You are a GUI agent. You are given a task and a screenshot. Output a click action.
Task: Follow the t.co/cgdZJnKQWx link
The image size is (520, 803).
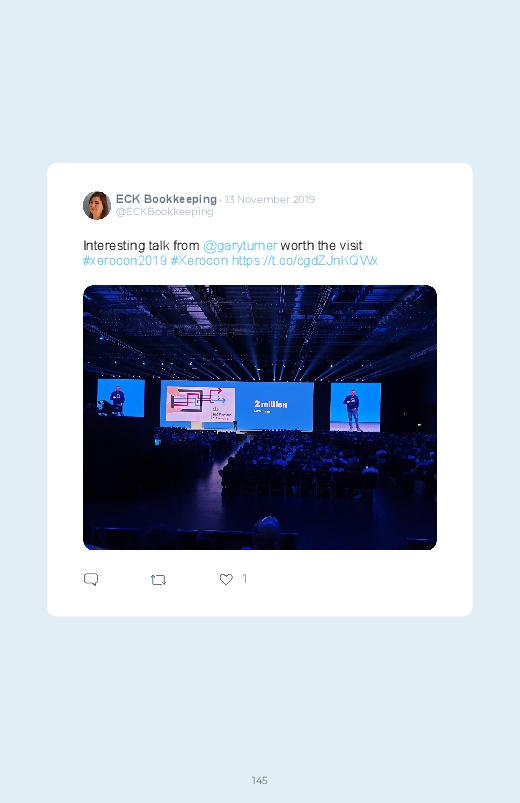pyautogui.click(x=304, y=261)
